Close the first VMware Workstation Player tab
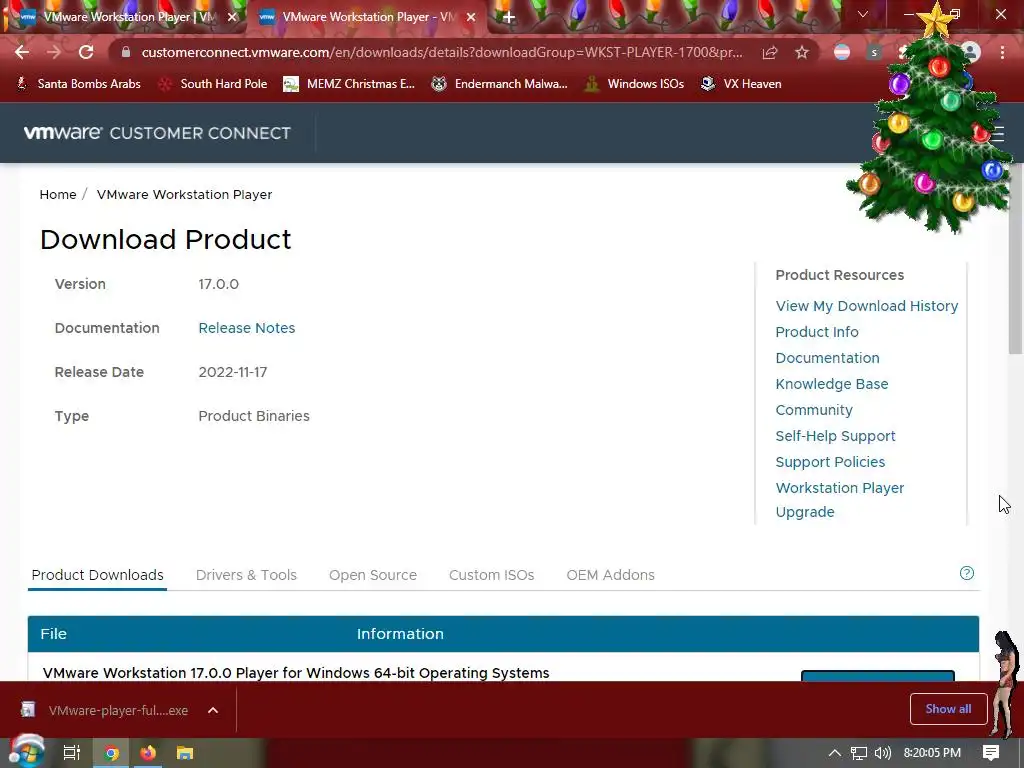The height and width of the screenshot is (768, 1024). [232, 18]
